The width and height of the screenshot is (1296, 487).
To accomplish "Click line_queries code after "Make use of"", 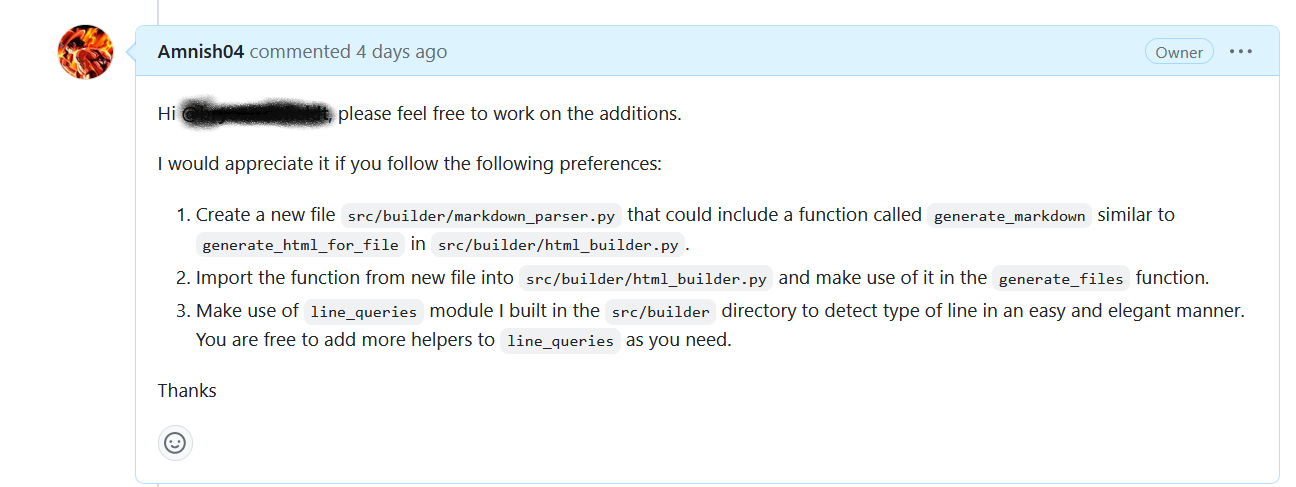I will click(x=364, y=312).
